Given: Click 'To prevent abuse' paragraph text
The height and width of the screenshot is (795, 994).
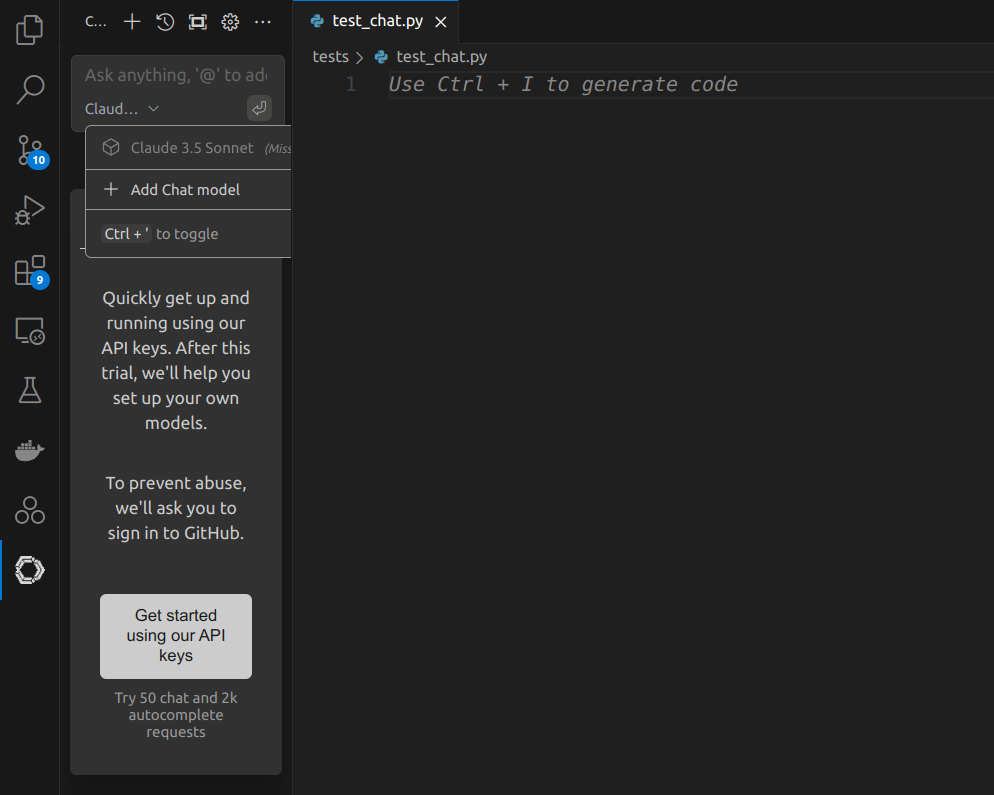Looking at the screenshot, I should (176, 508).
